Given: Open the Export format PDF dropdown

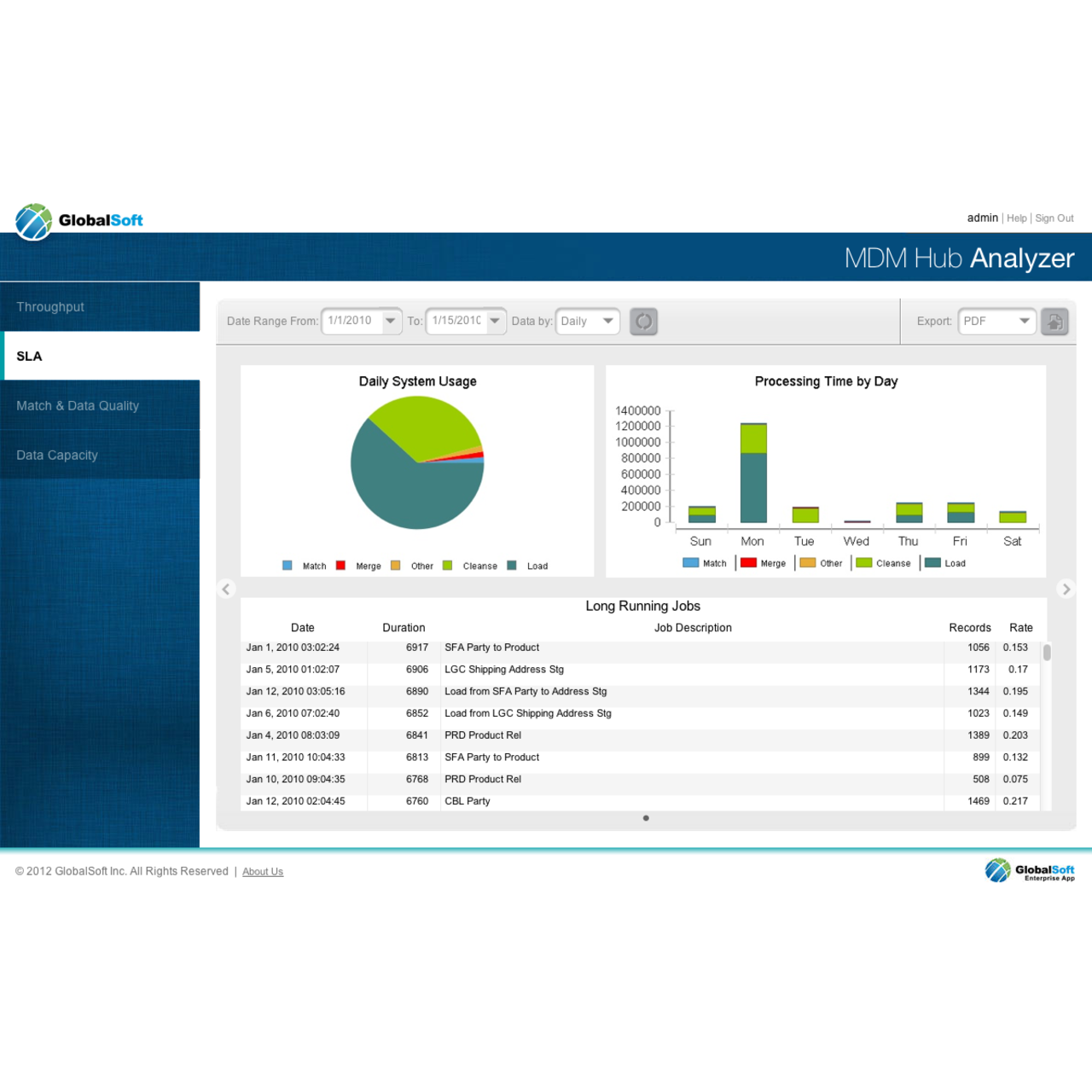Looking at the screenshot, I should pos(1024,322).
